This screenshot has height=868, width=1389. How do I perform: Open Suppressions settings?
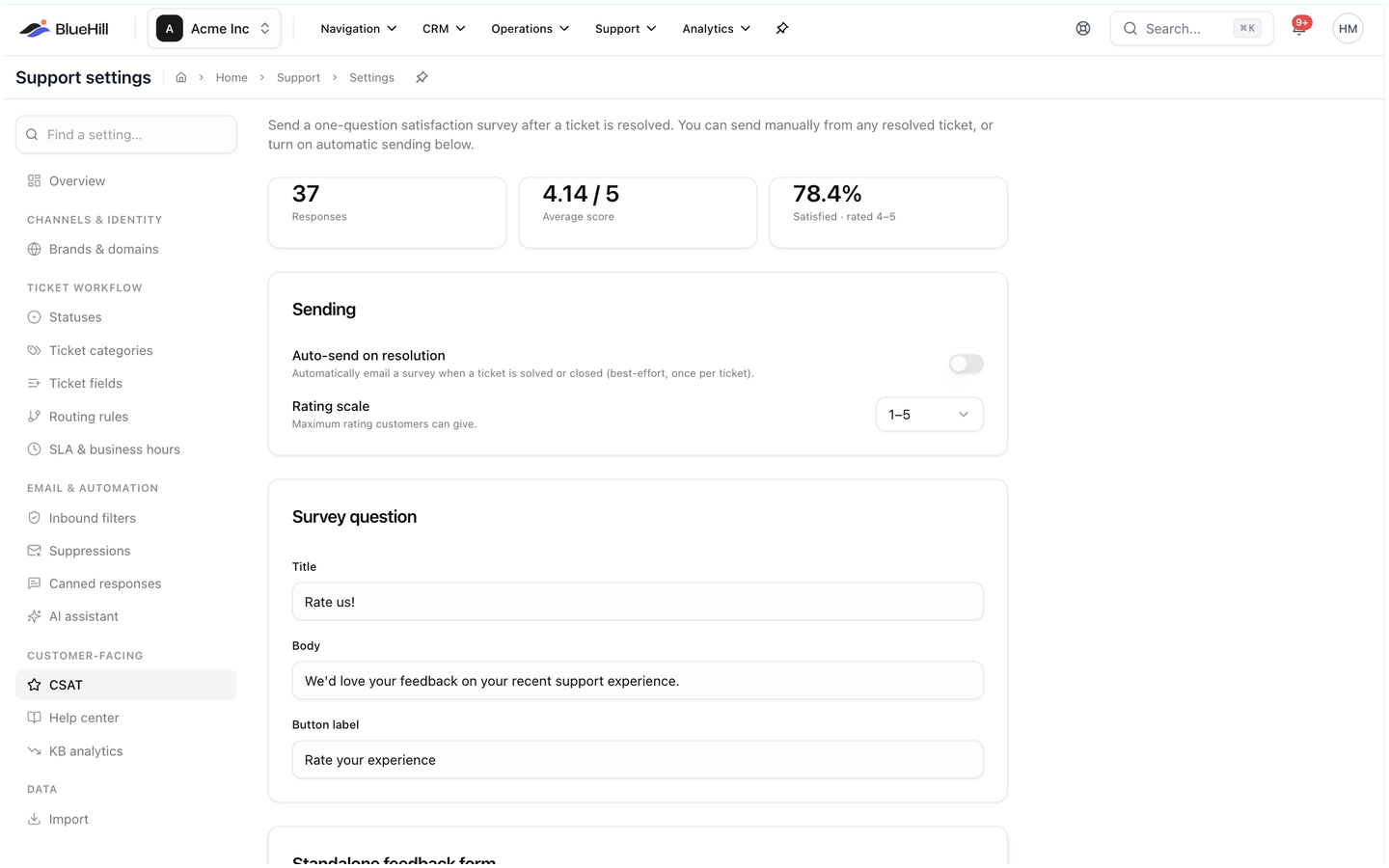click(126, 551)
